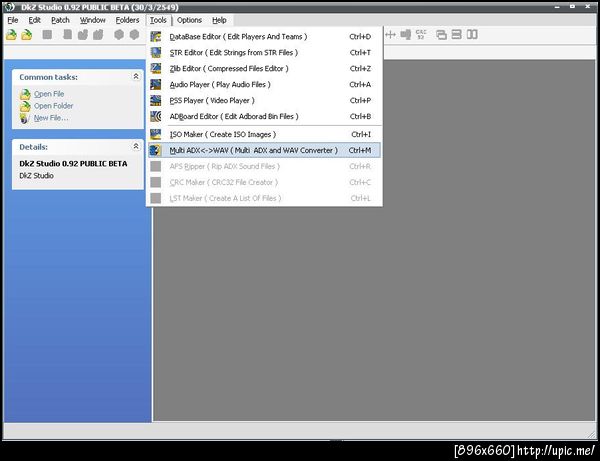Click the ISO Maker menu icon
This screenshot has height=461, width=600.
(156, 134)
